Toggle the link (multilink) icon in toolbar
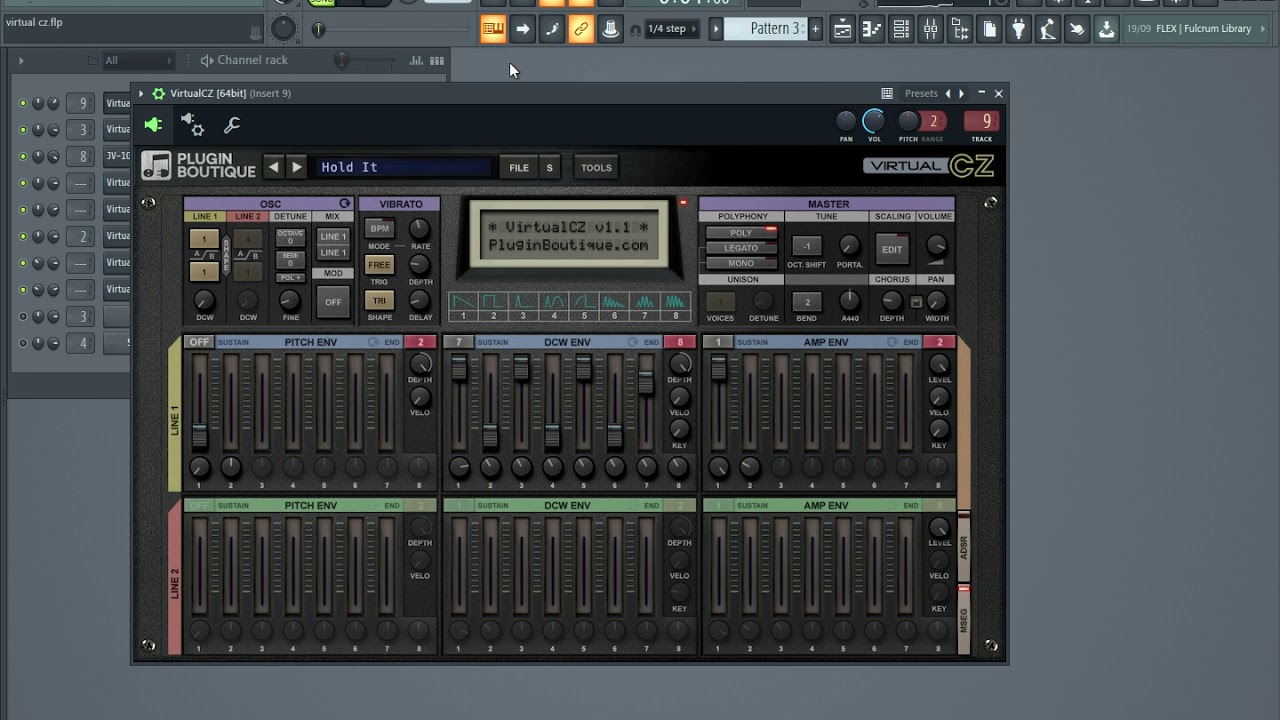 pos(581,29)
